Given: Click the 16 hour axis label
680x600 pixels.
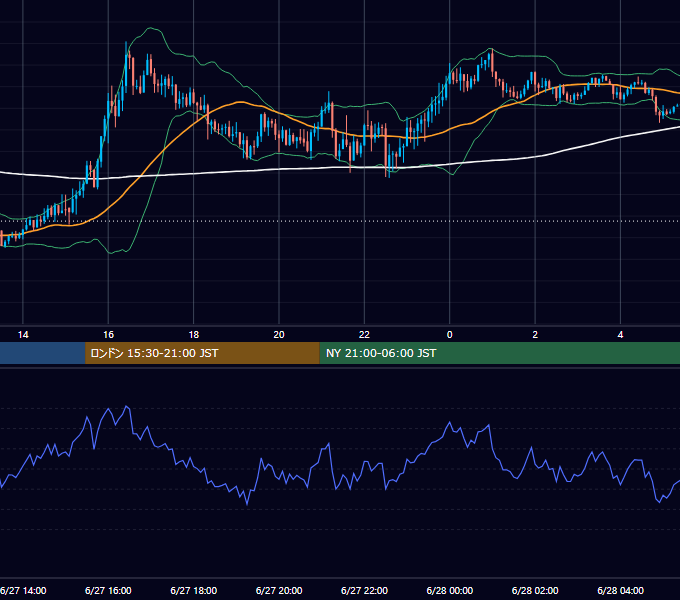Looking at the screenshot, I should click(108, 335).
